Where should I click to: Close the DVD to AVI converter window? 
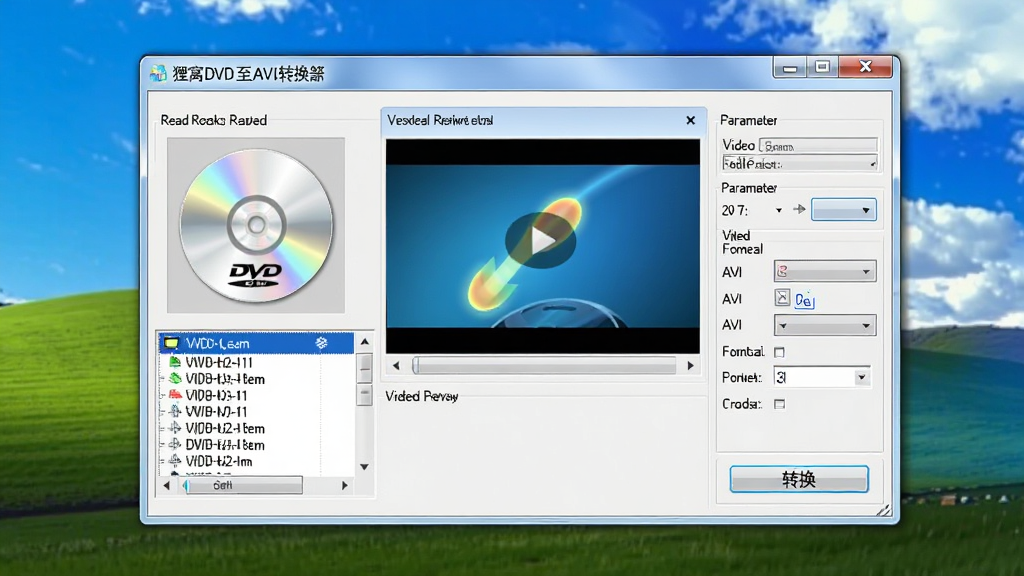tap(865, 67)
